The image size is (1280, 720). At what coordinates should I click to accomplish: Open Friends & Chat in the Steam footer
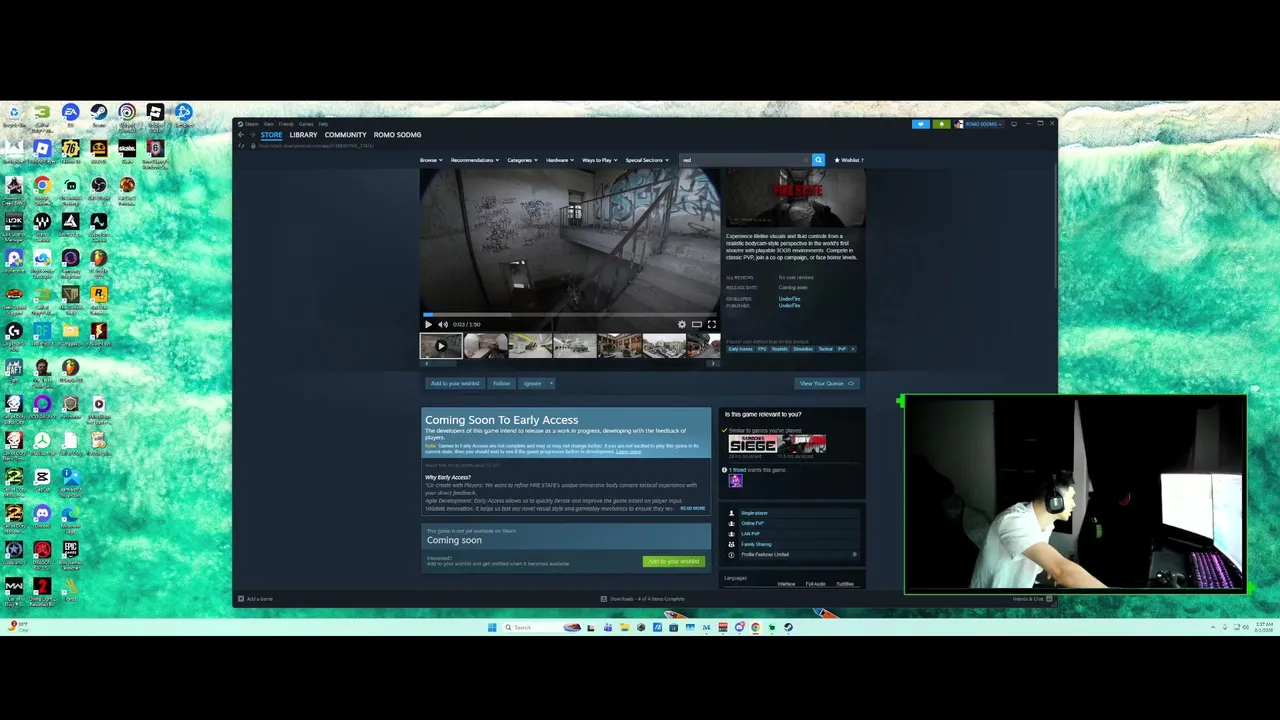tap(1032, 599)
